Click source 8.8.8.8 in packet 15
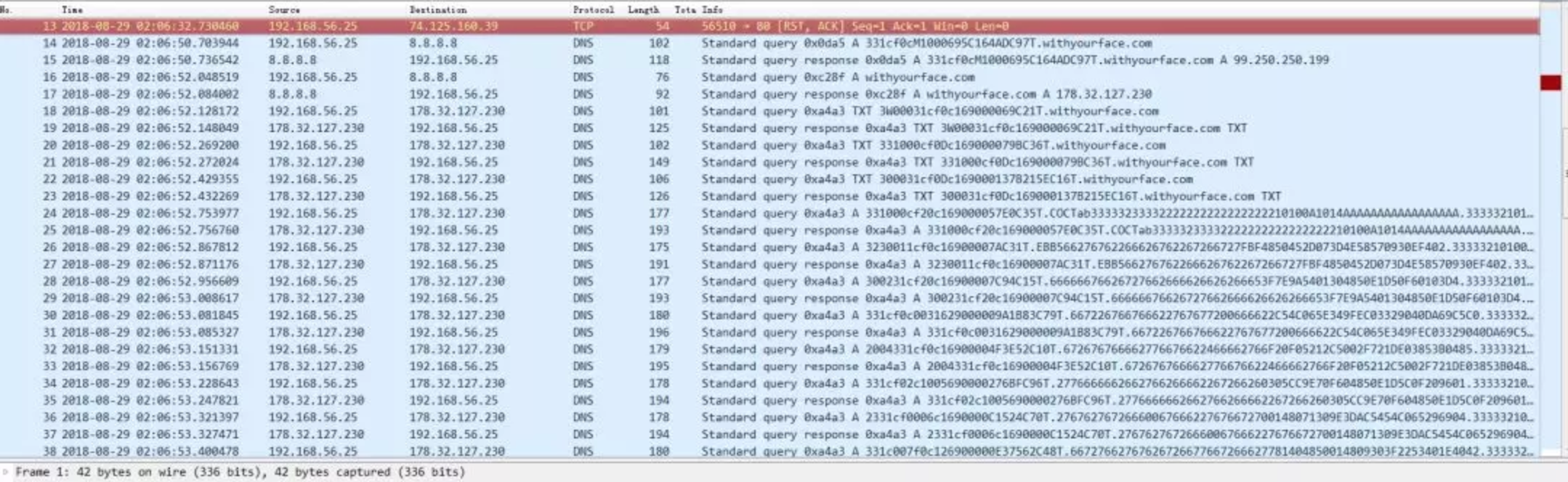The height and width of the screenshot is (482, 1568). (x=292, y=60)
